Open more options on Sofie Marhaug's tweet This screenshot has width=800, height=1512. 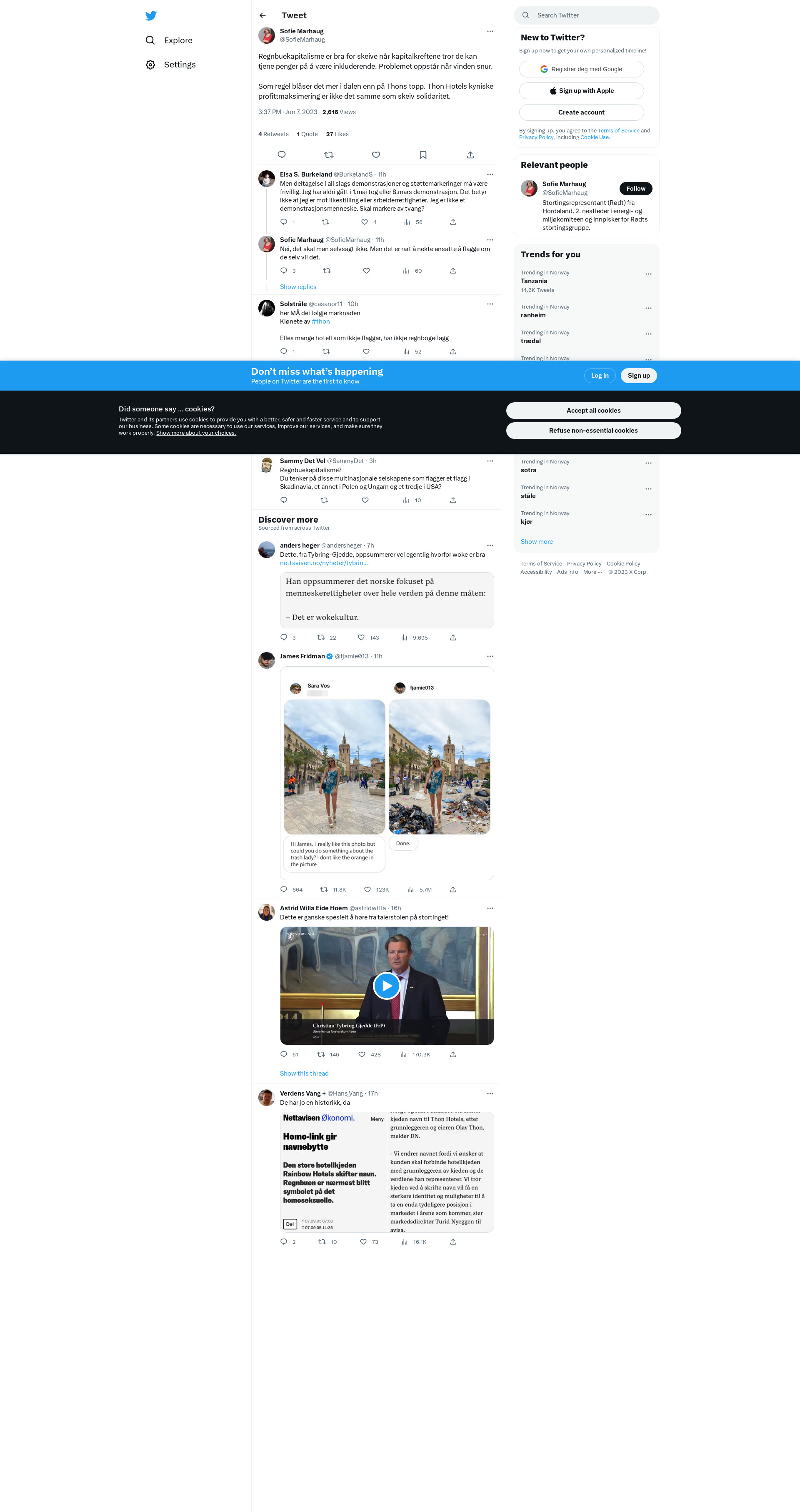click(x=490, y=31)
